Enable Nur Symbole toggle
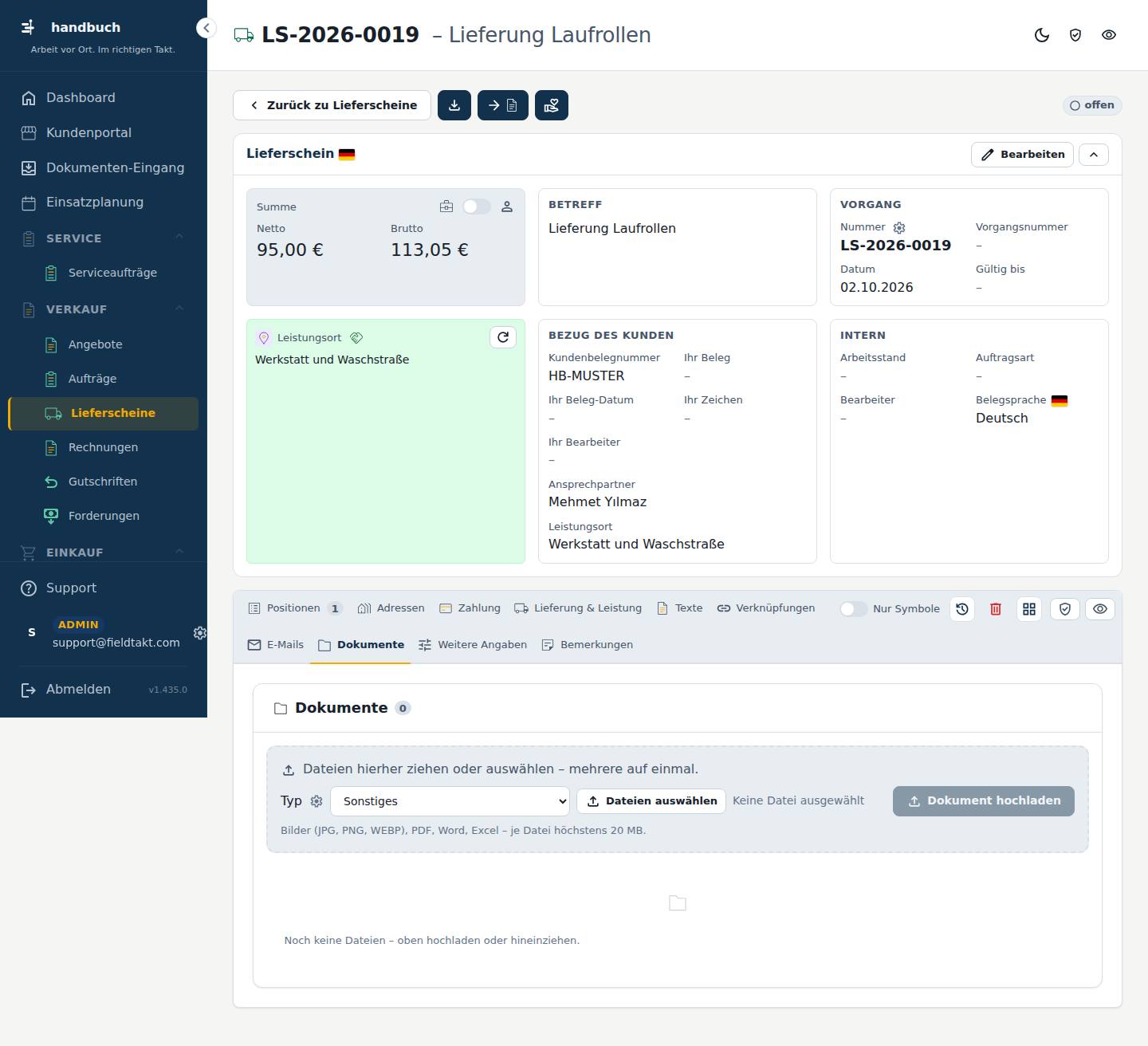Screen dimensions: 1148x1046 tap(853, 609)
